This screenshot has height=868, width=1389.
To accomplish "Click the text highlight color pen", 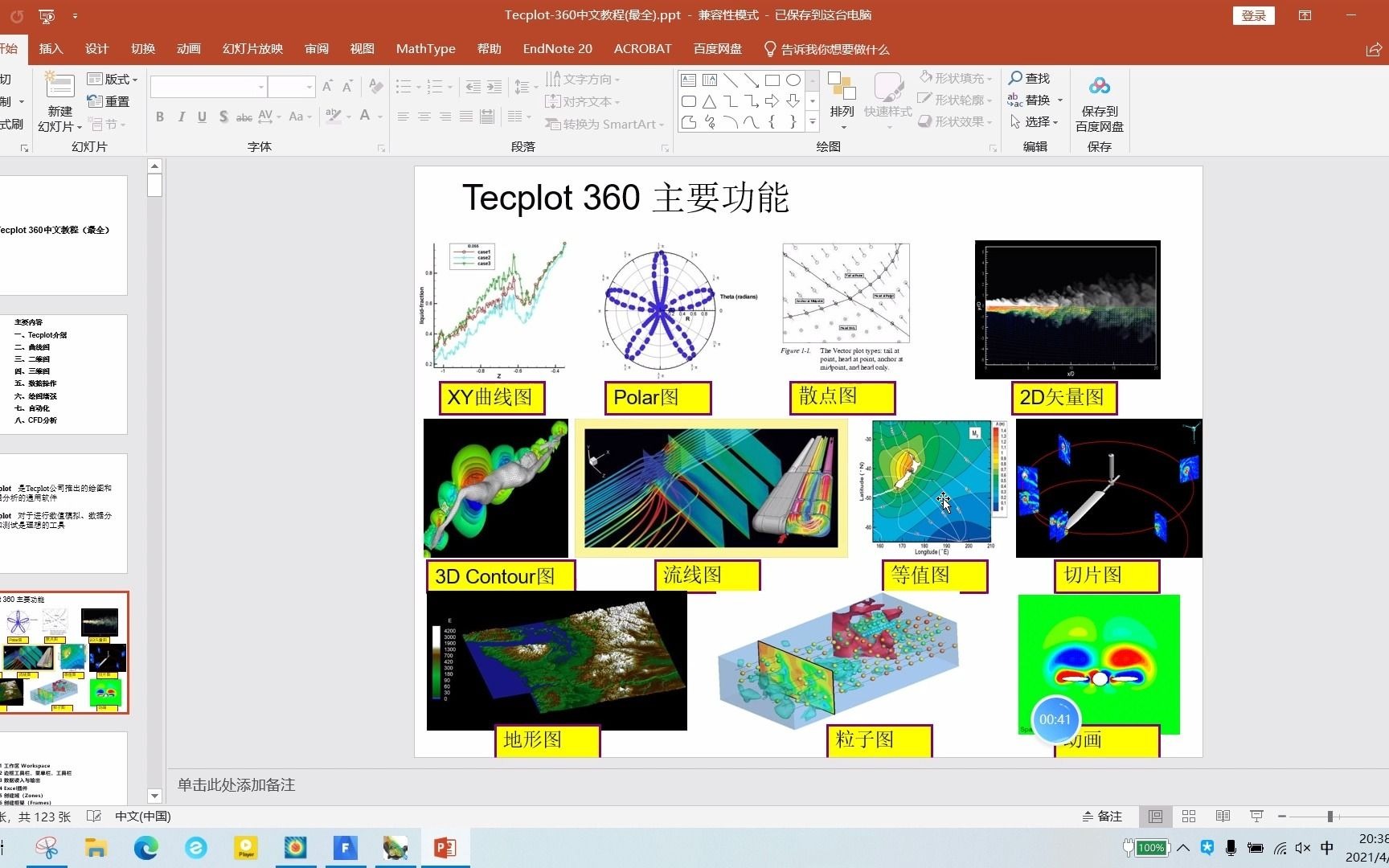I will [x=333, y=117].
